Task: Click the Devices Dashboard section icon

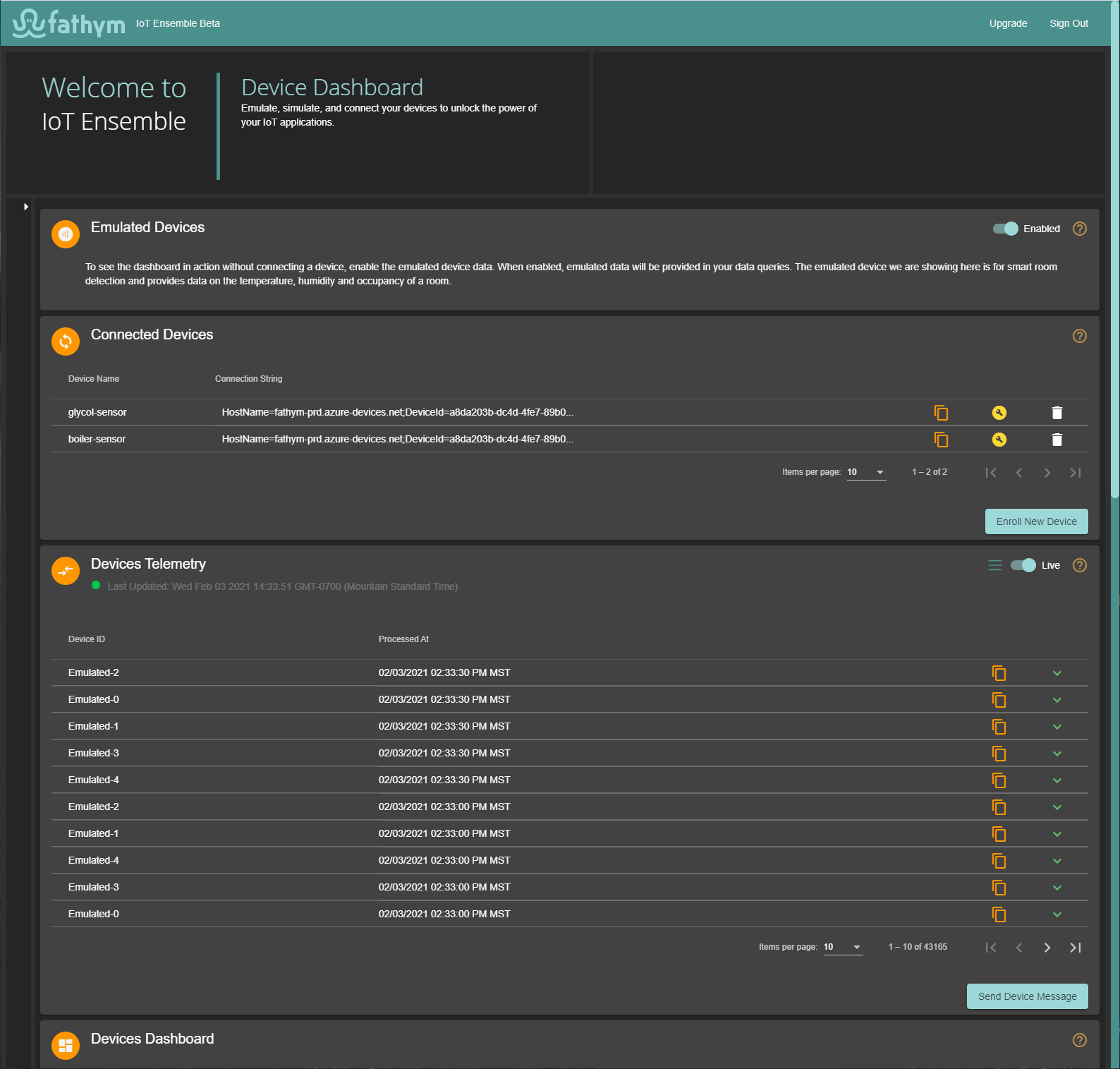Action: (x=66, y=1046)
